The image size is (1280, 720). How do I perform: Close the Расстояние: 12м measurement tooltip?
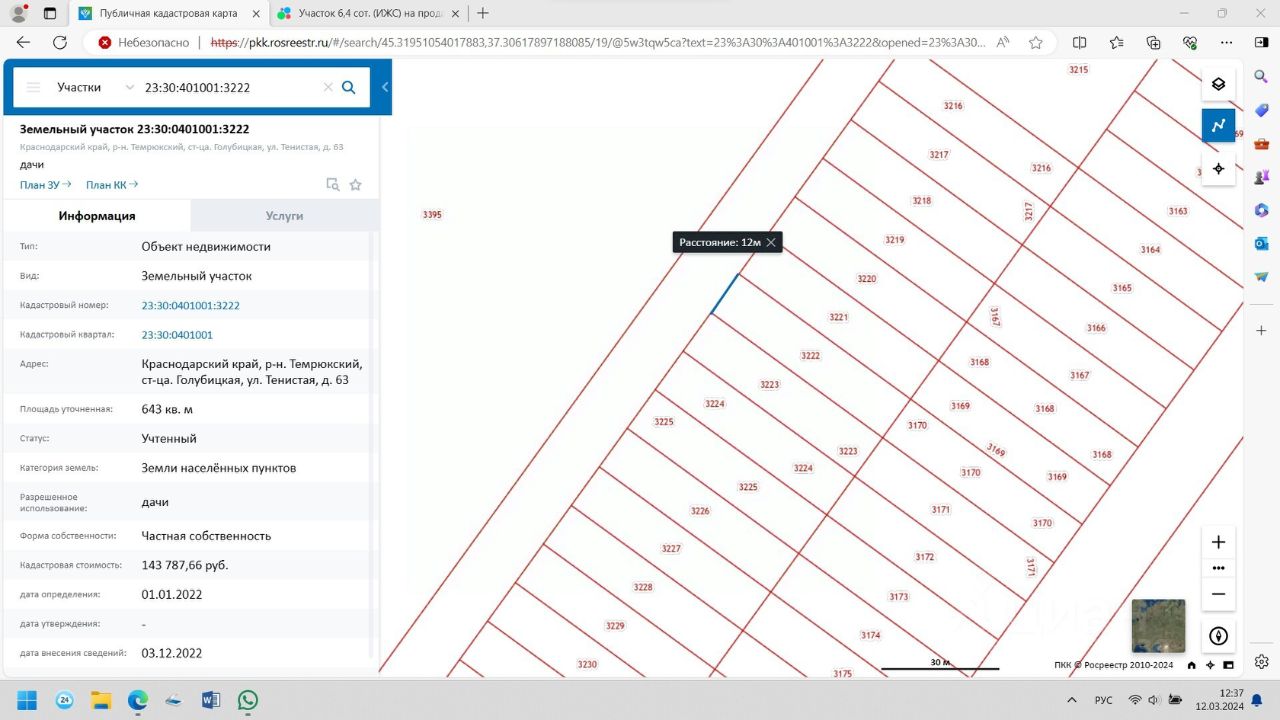coord(771,242)
